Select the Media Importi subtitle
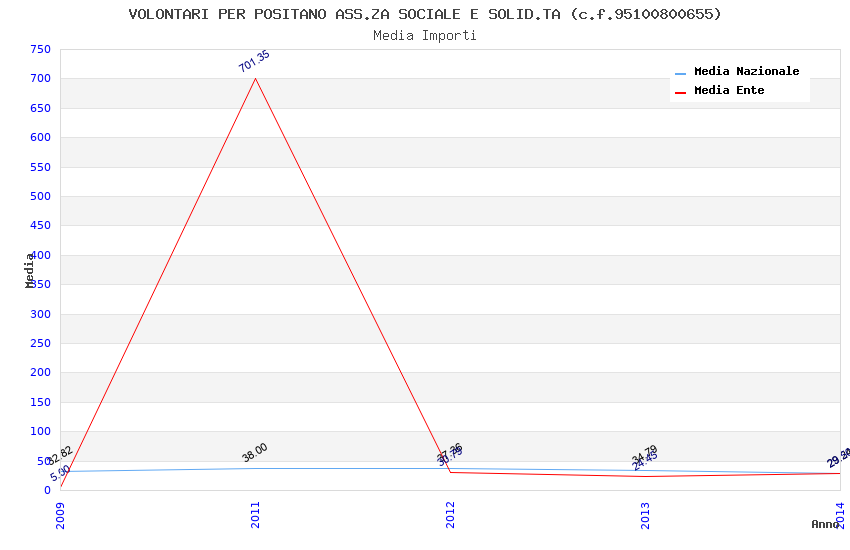This screenshot has height=550, width=850. click(x=425, y=36)
